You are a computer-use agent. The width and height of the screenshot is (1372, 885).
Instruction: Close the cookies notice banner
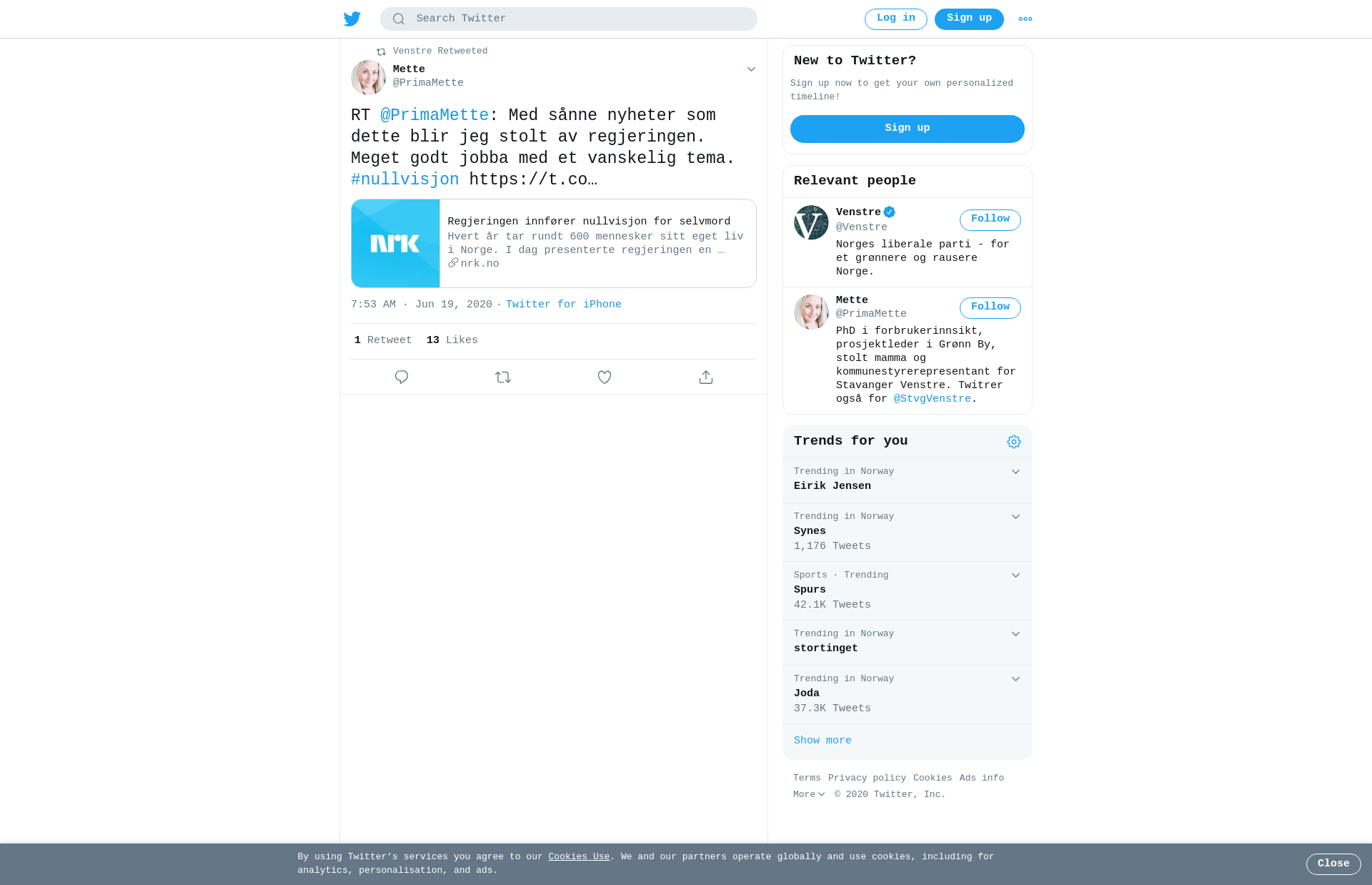(1333, 864)
